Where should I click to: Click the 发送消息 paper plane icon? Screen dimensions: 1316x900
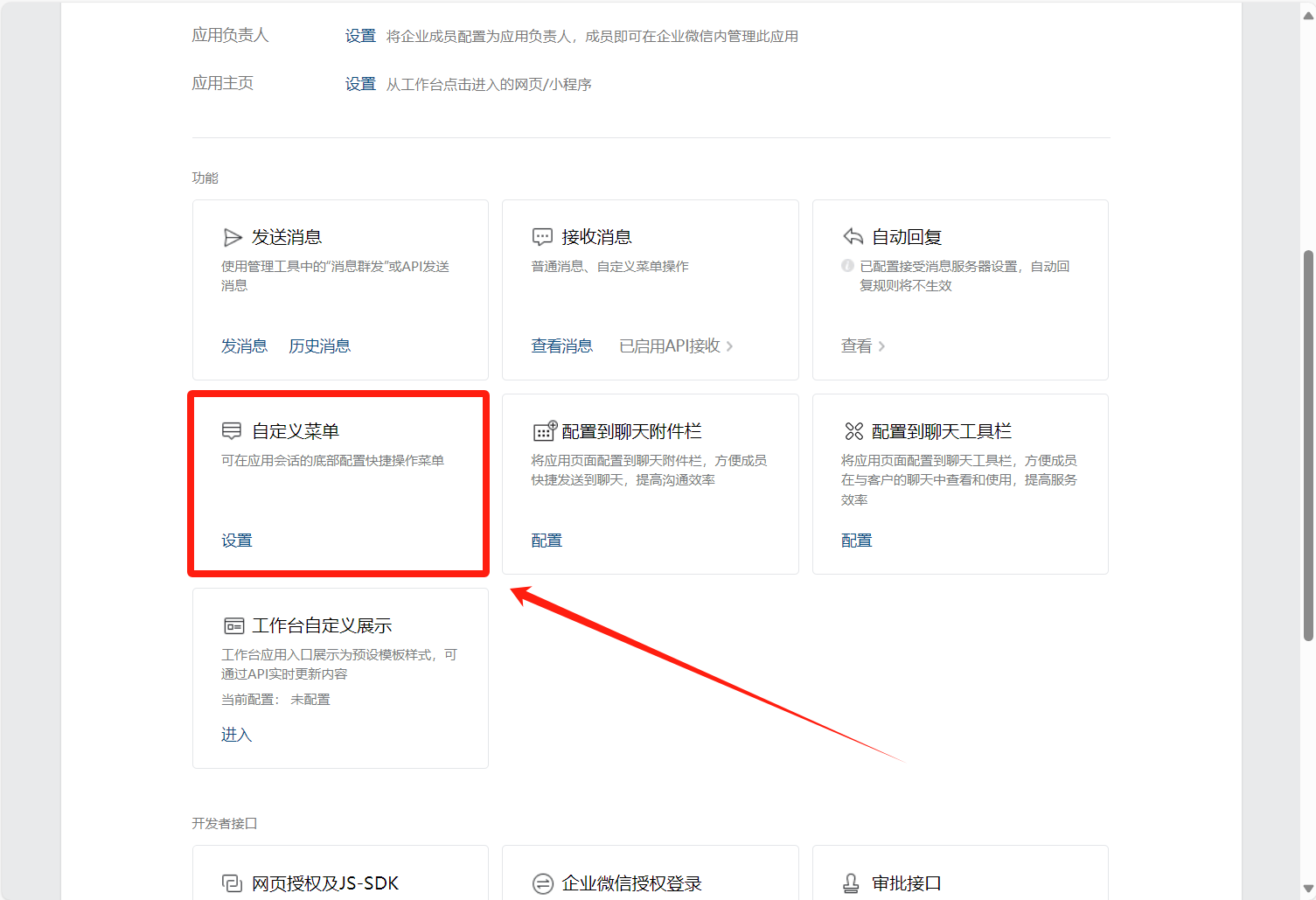(x=233, y=237)
